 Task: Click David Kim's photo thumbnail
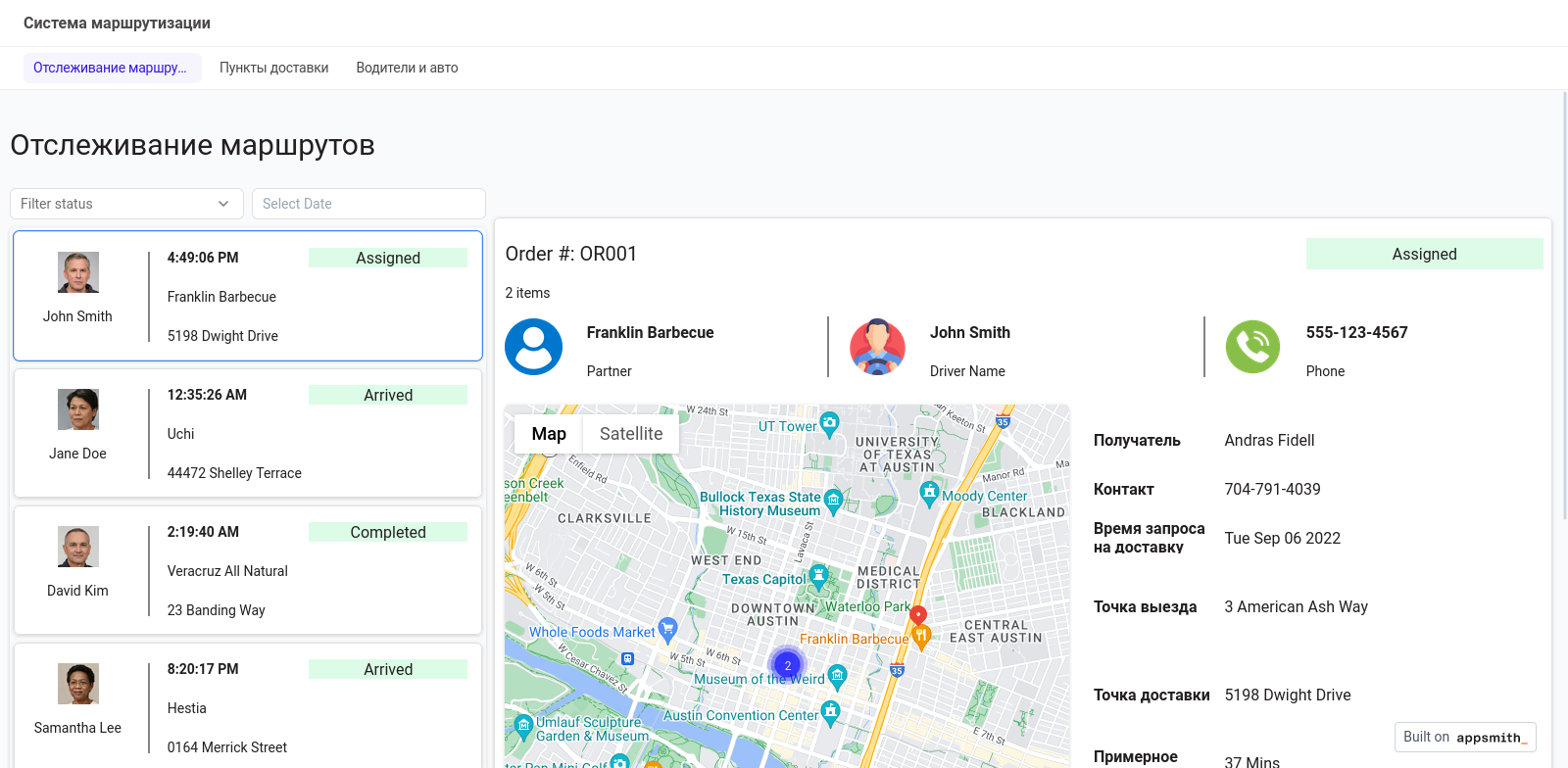point(77,547)
